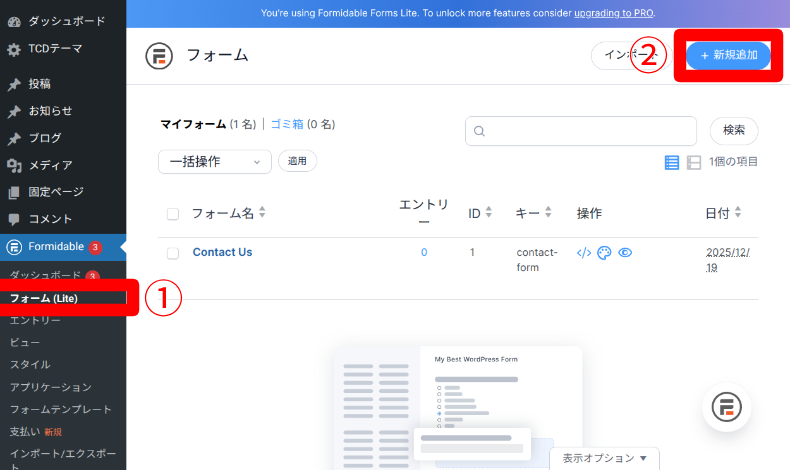Click the 1個の項目 item count

coord(733,162)
